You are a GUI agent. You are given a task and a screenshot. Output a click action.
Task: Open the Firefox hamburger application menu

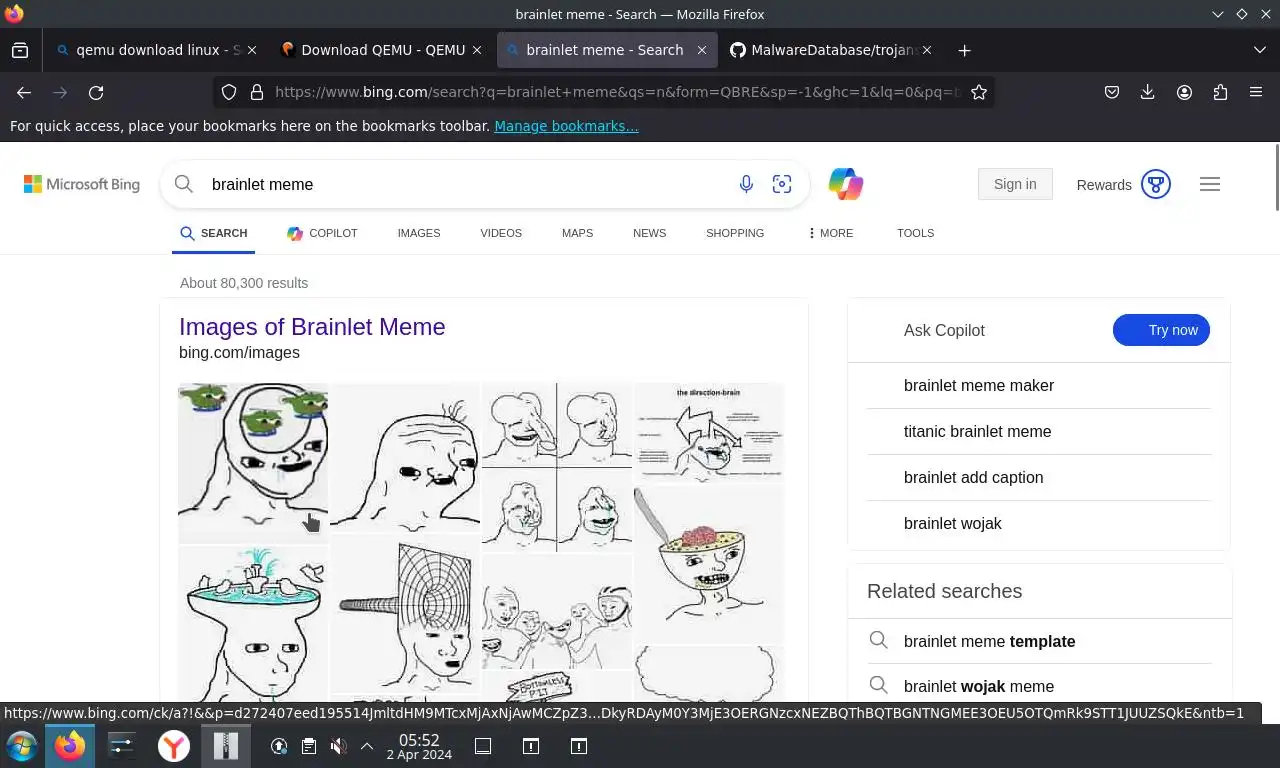pyautogui.click(x=1256, y=92)
